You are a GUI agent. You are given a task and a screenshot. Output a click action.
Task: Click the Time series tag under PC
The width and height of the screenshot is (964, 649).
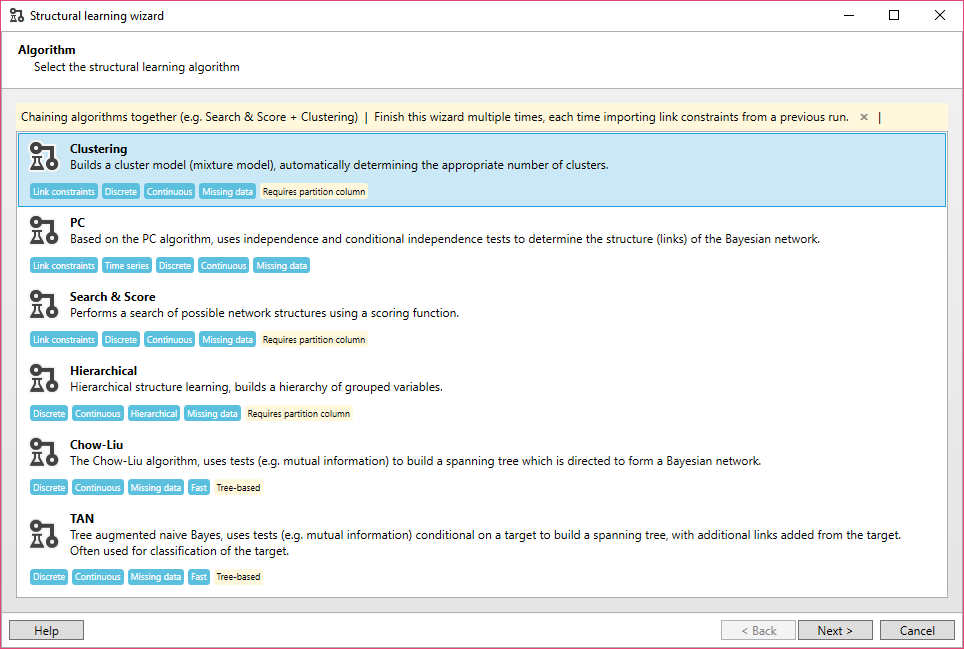pos(127,266)
